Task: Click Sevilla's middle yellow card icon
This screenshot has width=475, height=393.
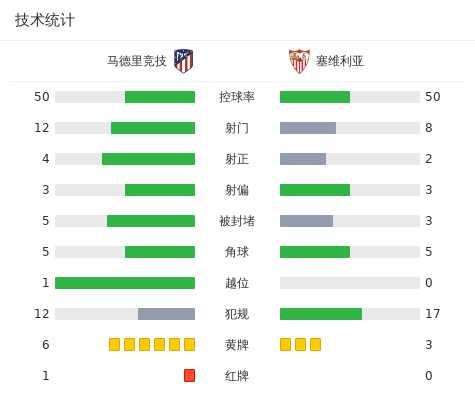Action: point(300,344)
